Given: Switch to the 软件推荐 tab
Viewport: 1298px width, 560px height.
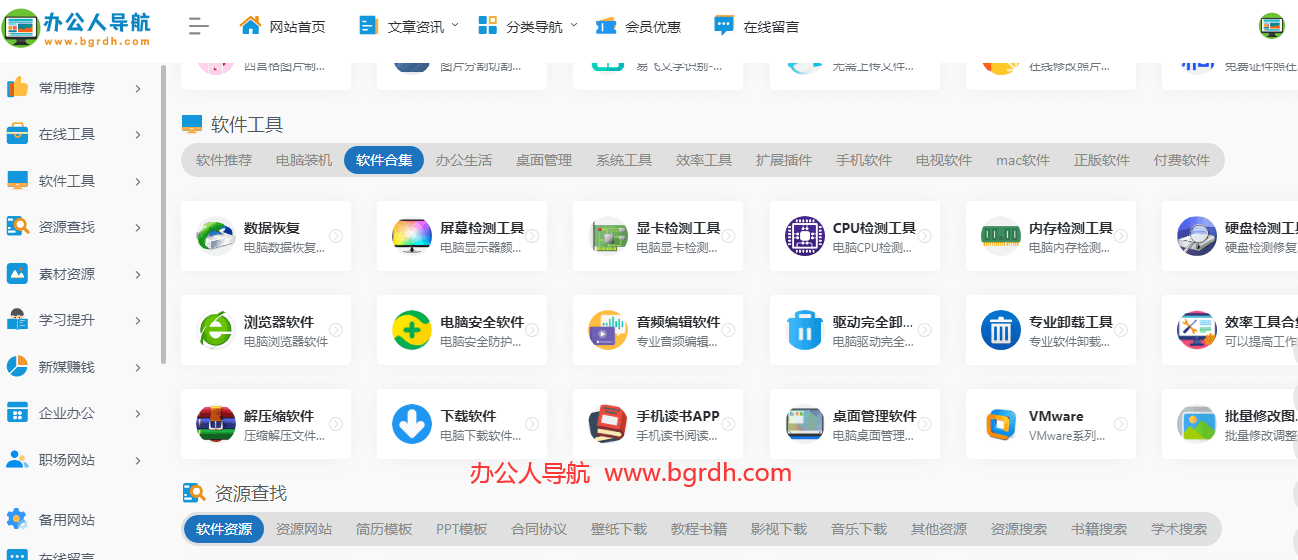Looking at the screenshot, I should pos(224,160).
